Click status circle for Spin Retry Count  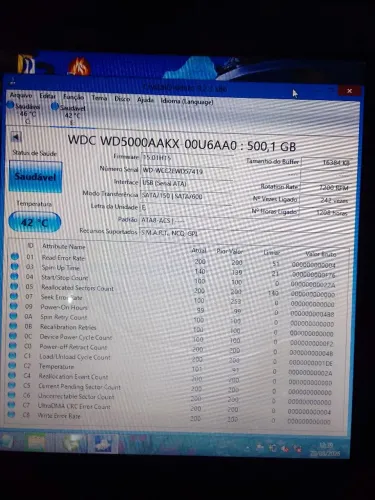click(x=14, y=316)
